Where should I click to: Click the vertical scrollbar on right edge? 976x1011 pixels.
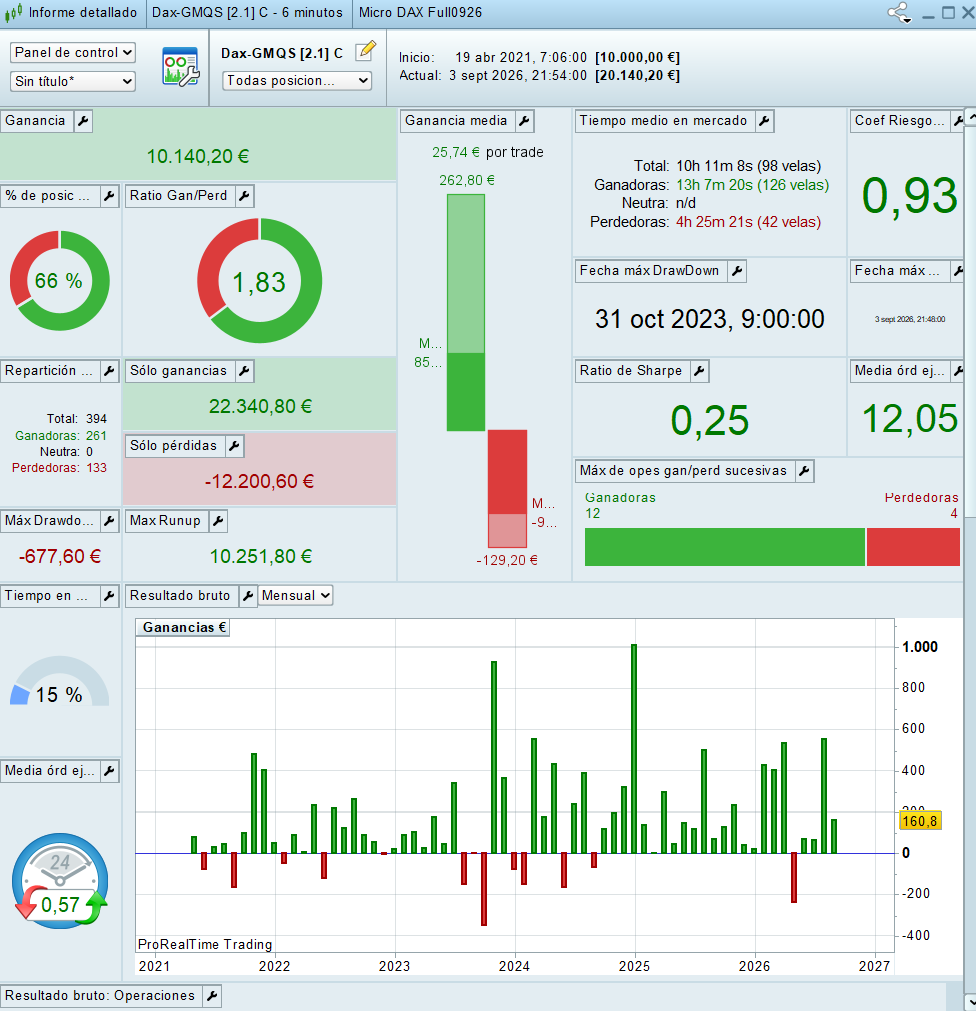tap(970, 558)
